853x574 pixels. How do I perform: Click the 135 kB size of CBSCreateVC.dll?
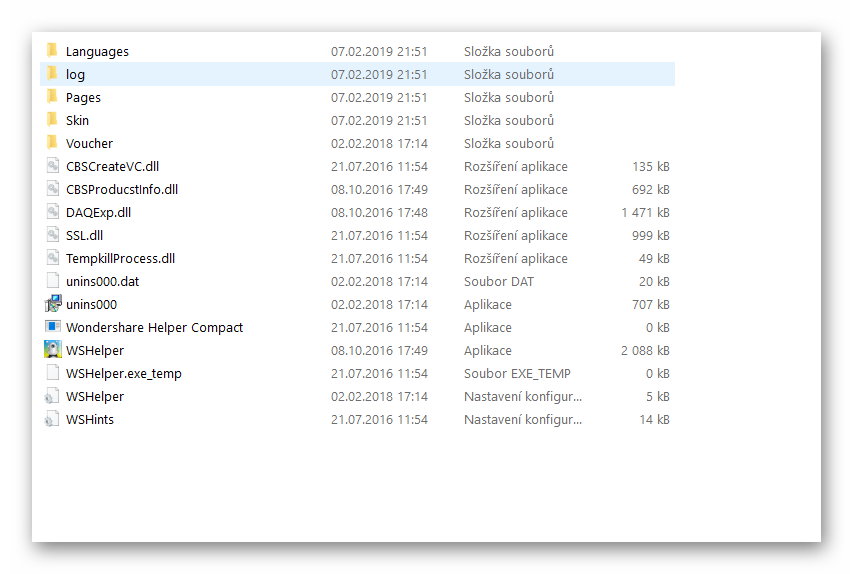[x=651, y=166]
